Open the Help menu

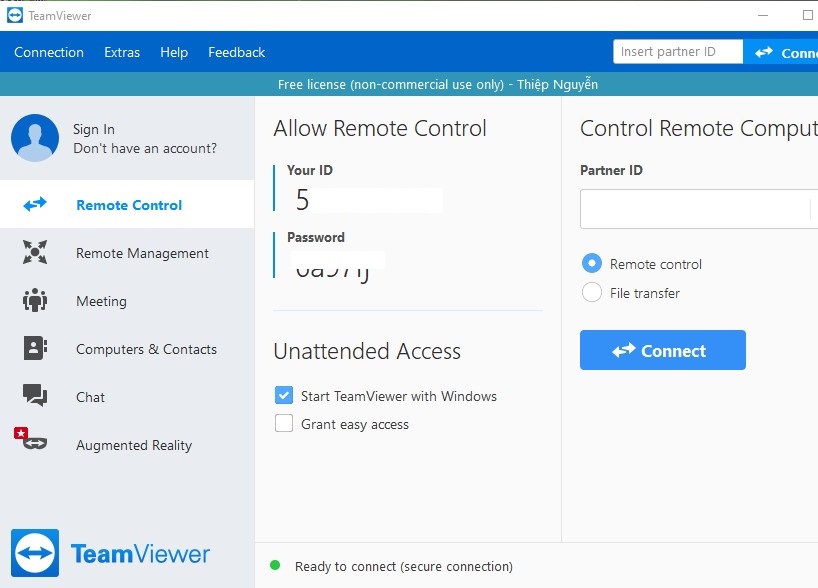[174, 52]
